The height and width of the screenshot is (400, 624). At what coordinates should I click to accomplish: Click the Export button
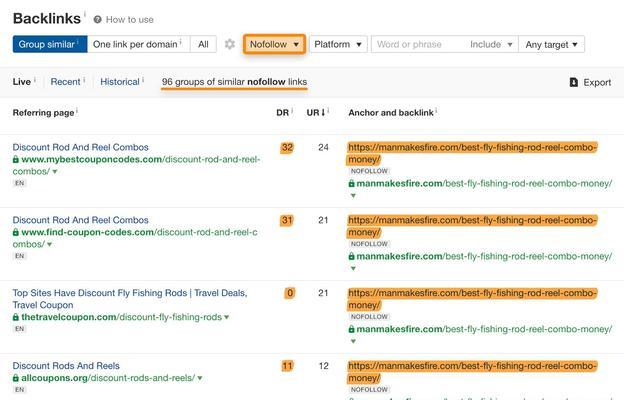(x=590, y=82)
